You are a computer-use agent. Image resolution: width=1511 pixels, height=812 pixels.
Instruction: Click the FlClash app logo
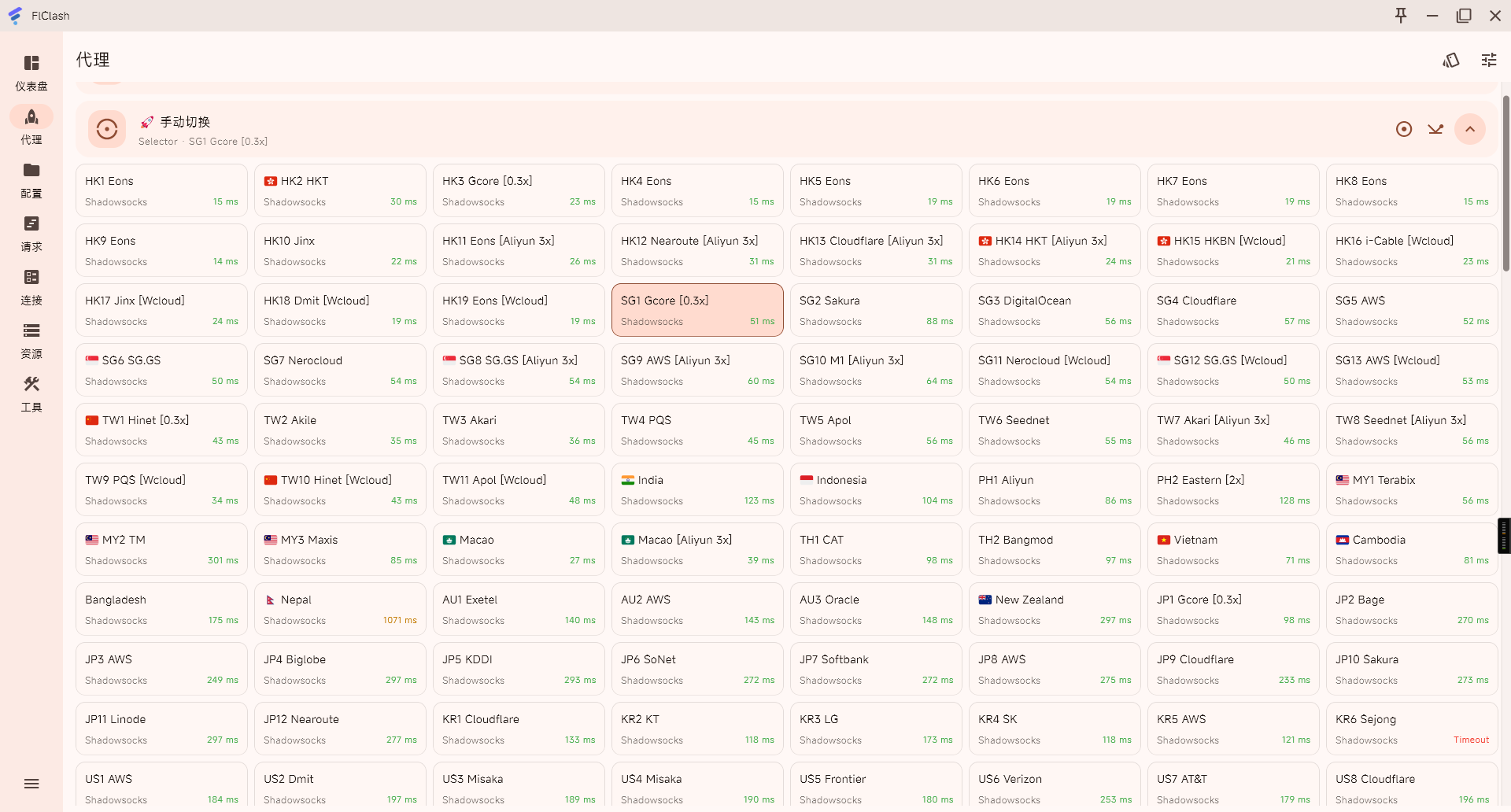pos(15,16)
